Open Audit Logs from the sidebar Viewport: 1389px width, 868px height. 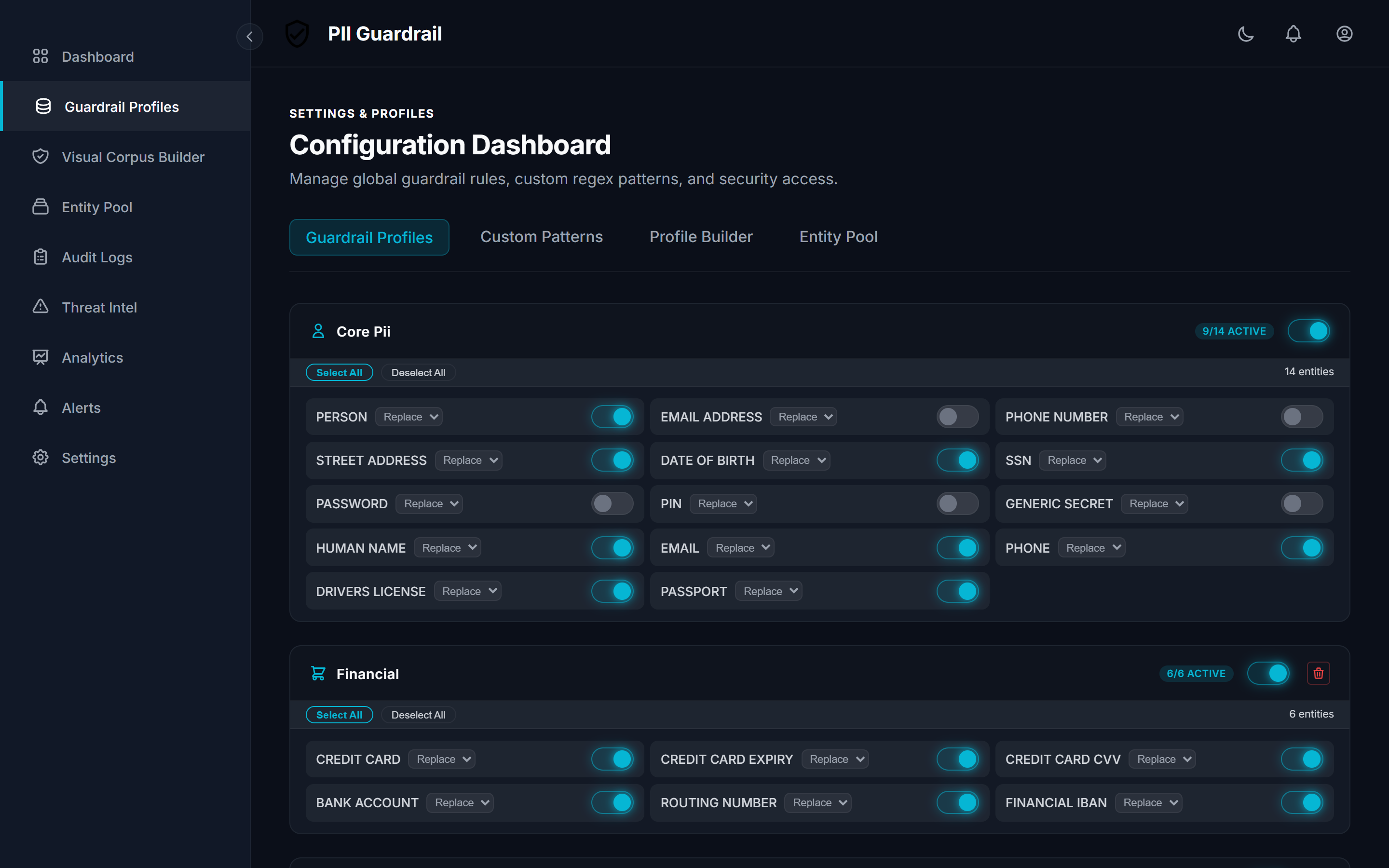(125, 257)
